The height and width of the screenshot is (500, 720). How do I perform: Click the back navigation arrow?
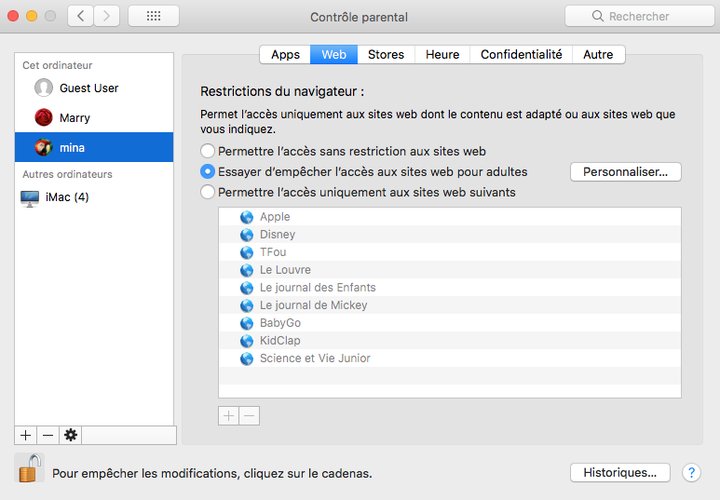pos(81,16)
